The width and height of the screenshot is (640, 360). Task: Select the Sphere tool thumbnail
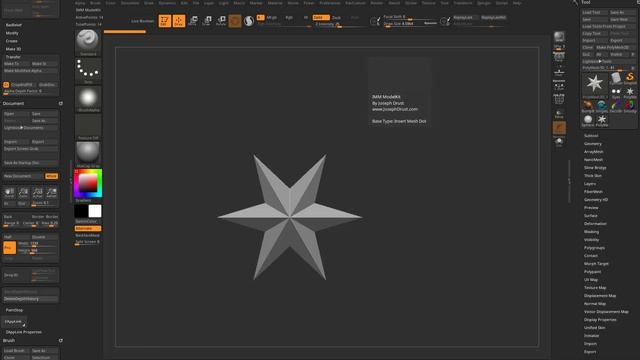pyautogui.click(x=588, y=120)
